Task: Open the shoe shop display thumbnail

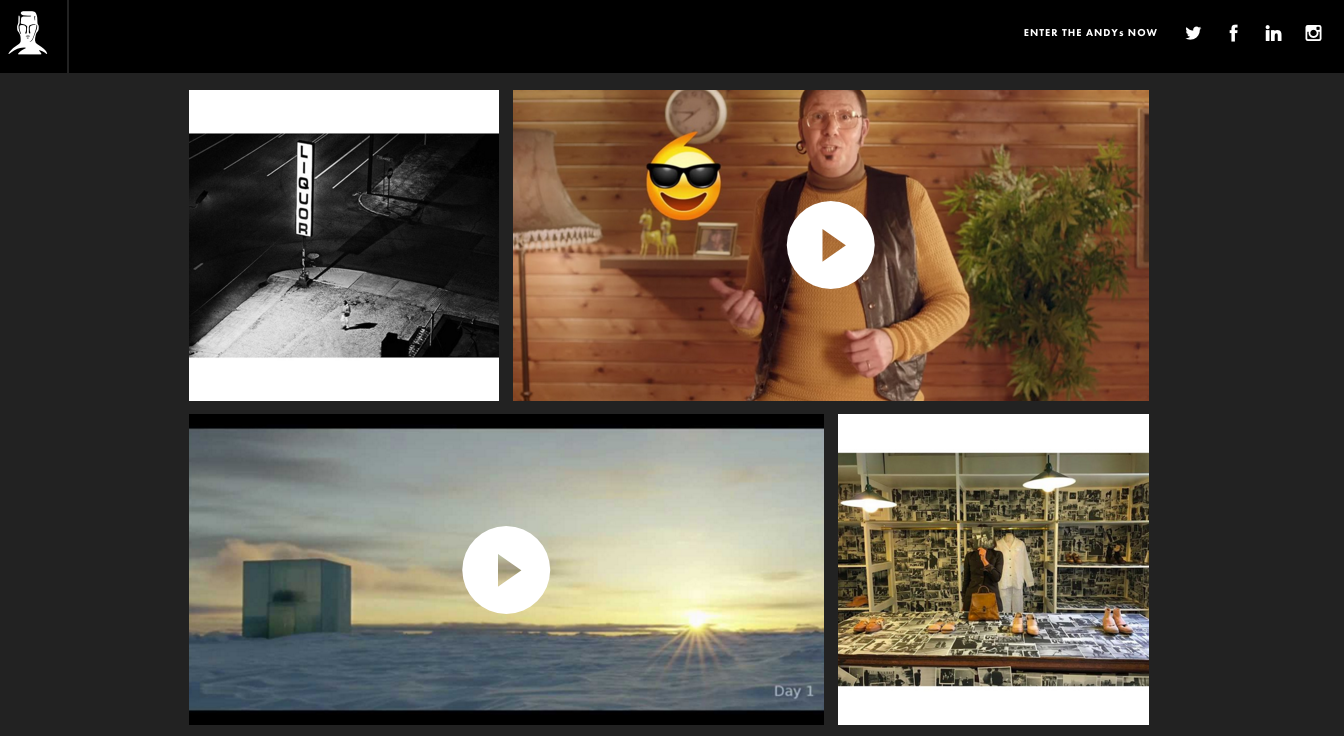Action: 993,569
